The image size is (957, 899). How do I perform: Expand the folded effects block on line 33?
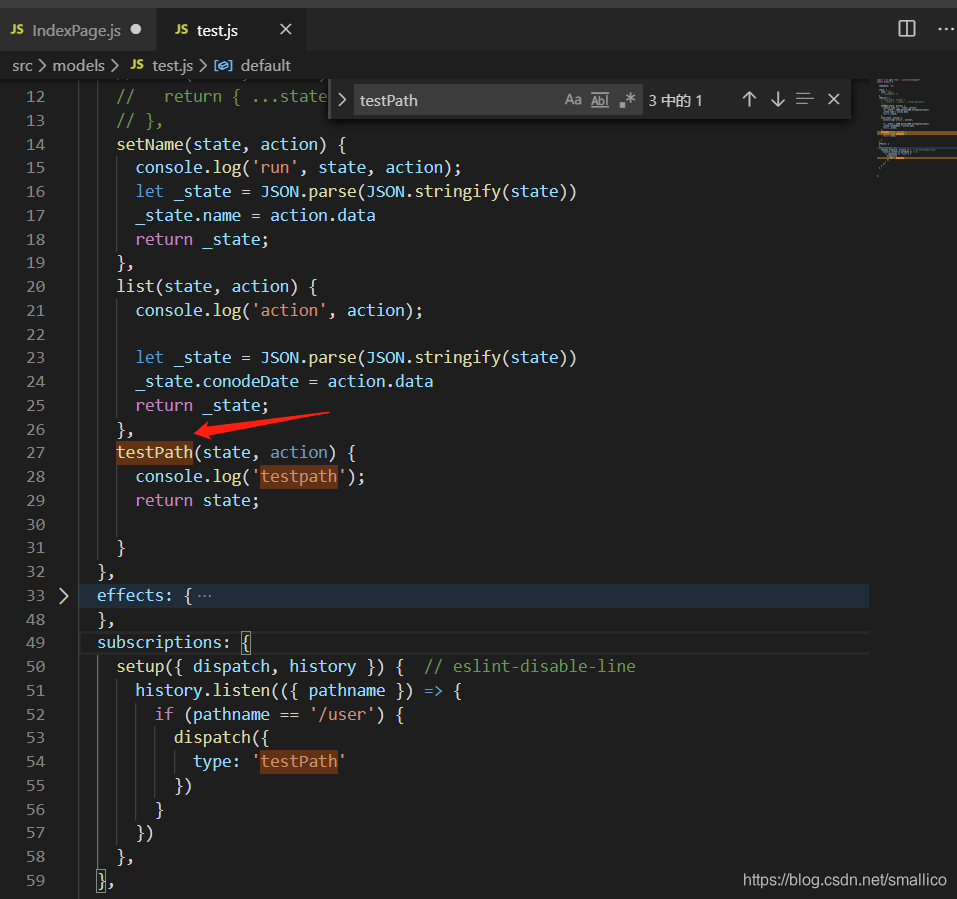click(63, 596)
